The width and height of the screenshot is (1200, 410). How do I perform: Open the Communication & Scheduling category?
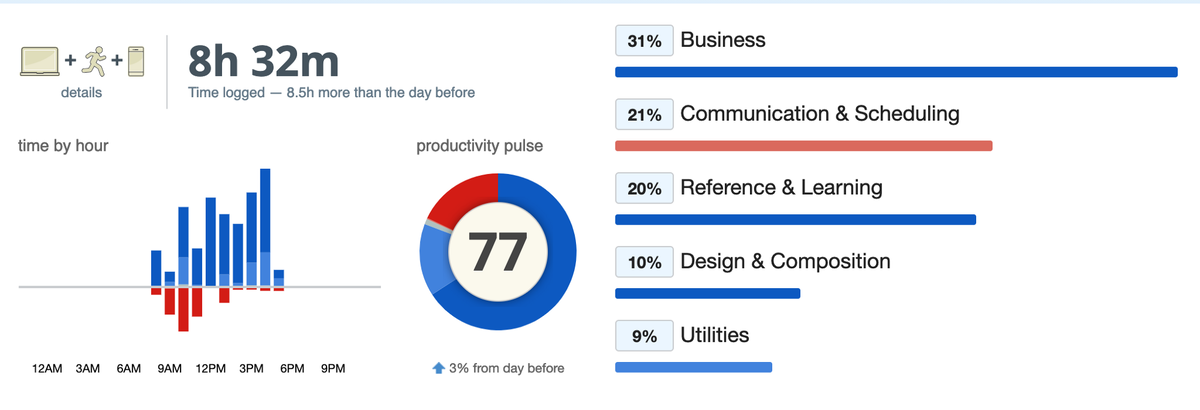pyautogui.click(x=820, y=114)
